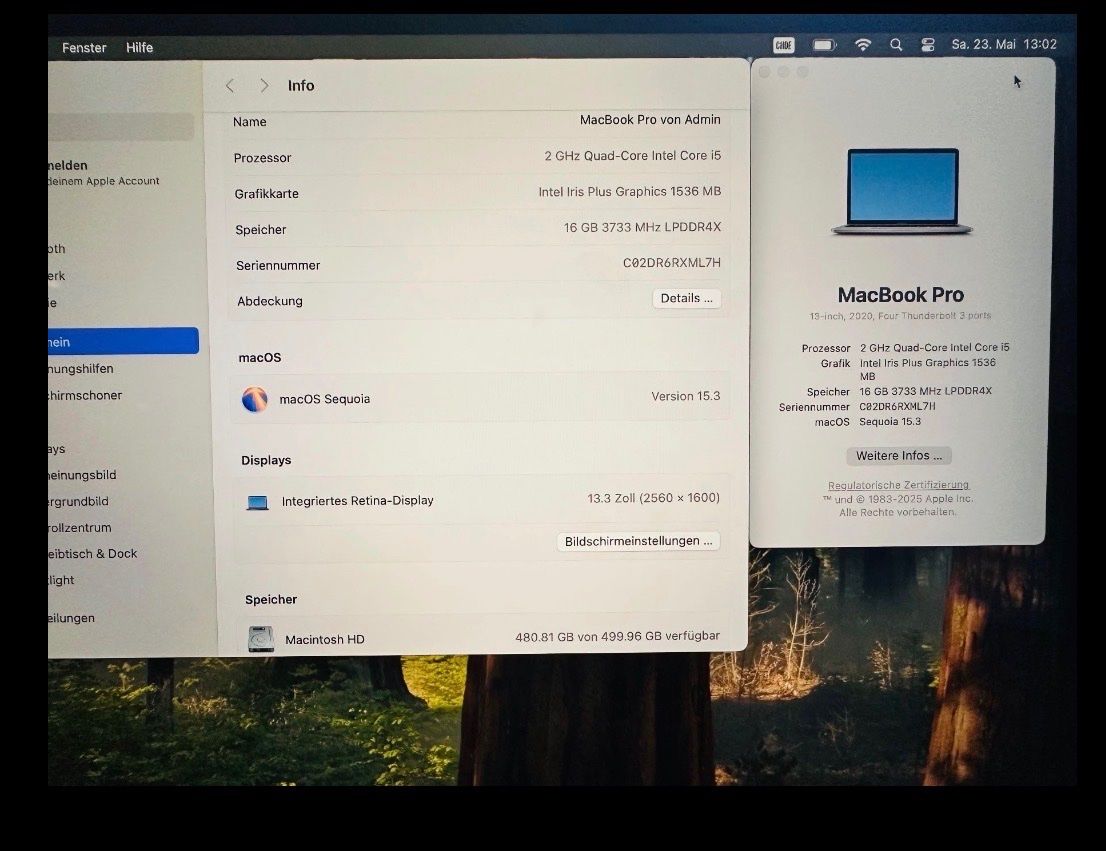
Task: Select the highlighted Allgemein sidebar item
Action: coord(123,341)
